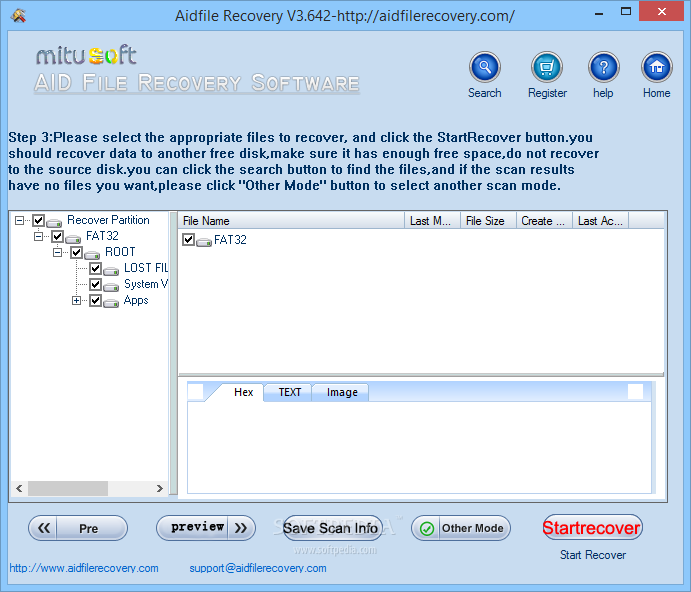Click the drive icon beside ROOT
Image resolution: width=691 pixels, height=592 pixels.
92,254
